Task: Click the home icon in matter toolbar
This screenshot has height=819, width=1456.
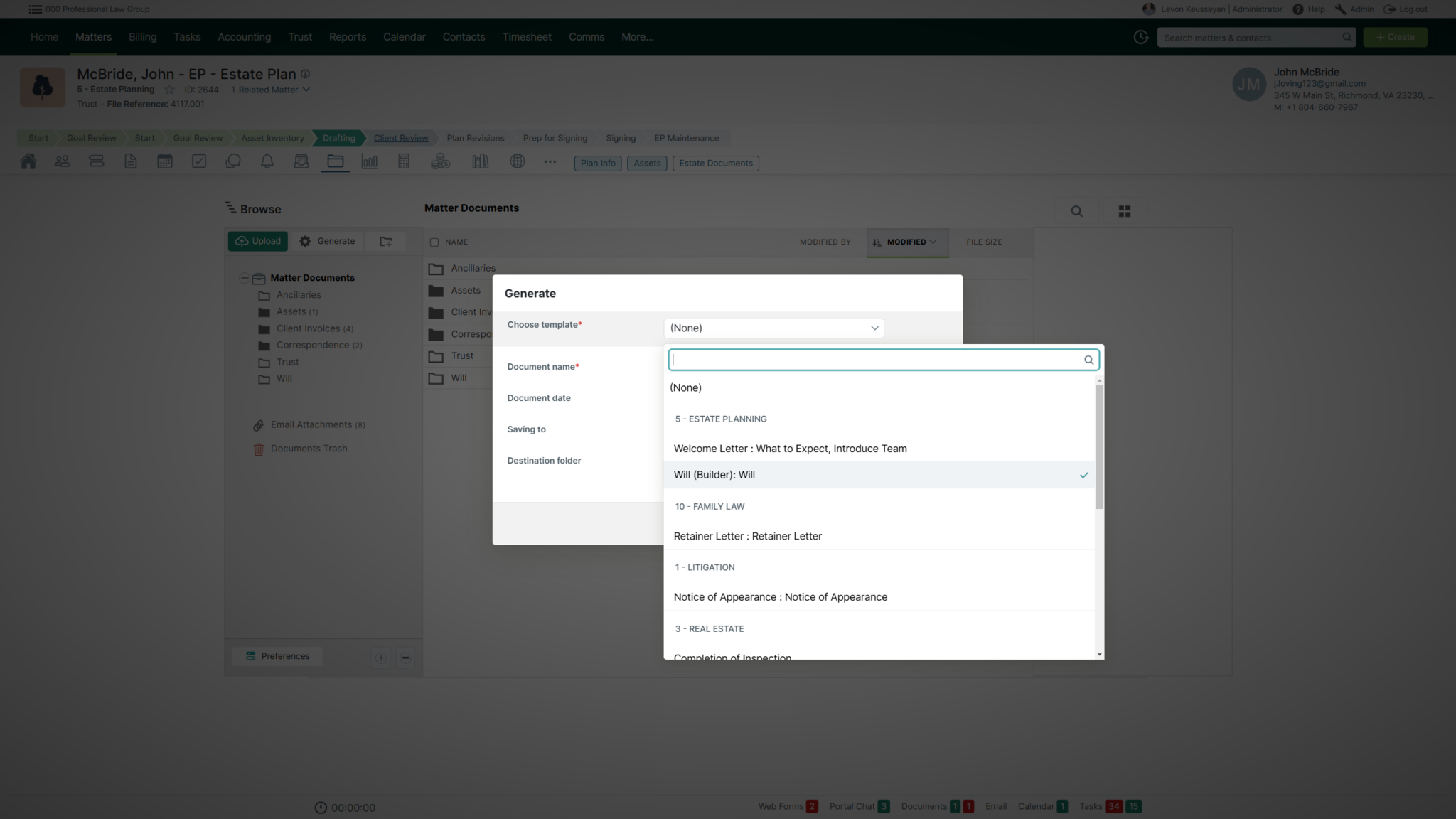Action: point(28,162)
